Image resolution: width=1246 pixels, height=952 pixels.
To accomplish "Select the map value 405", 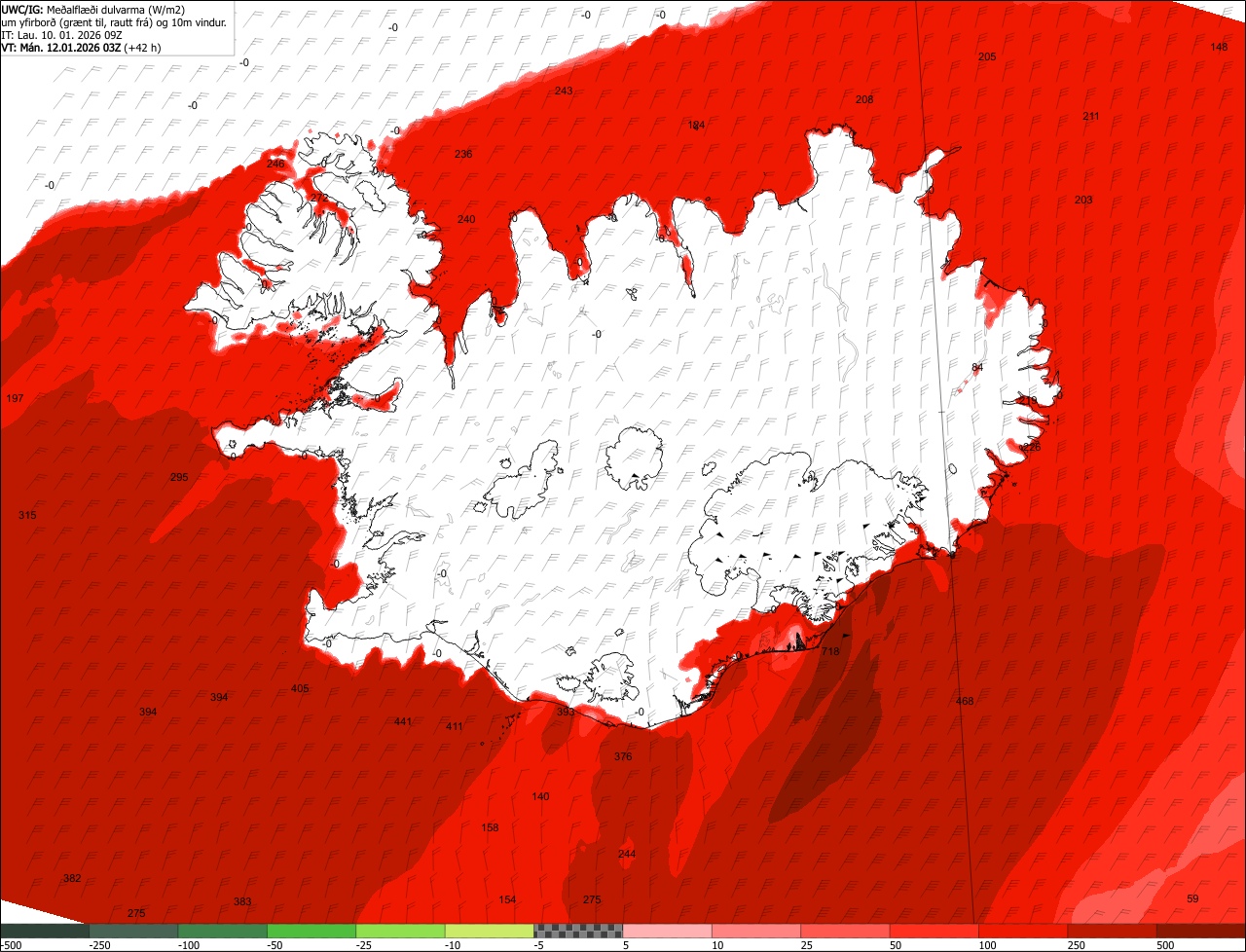I will (300, 688).
